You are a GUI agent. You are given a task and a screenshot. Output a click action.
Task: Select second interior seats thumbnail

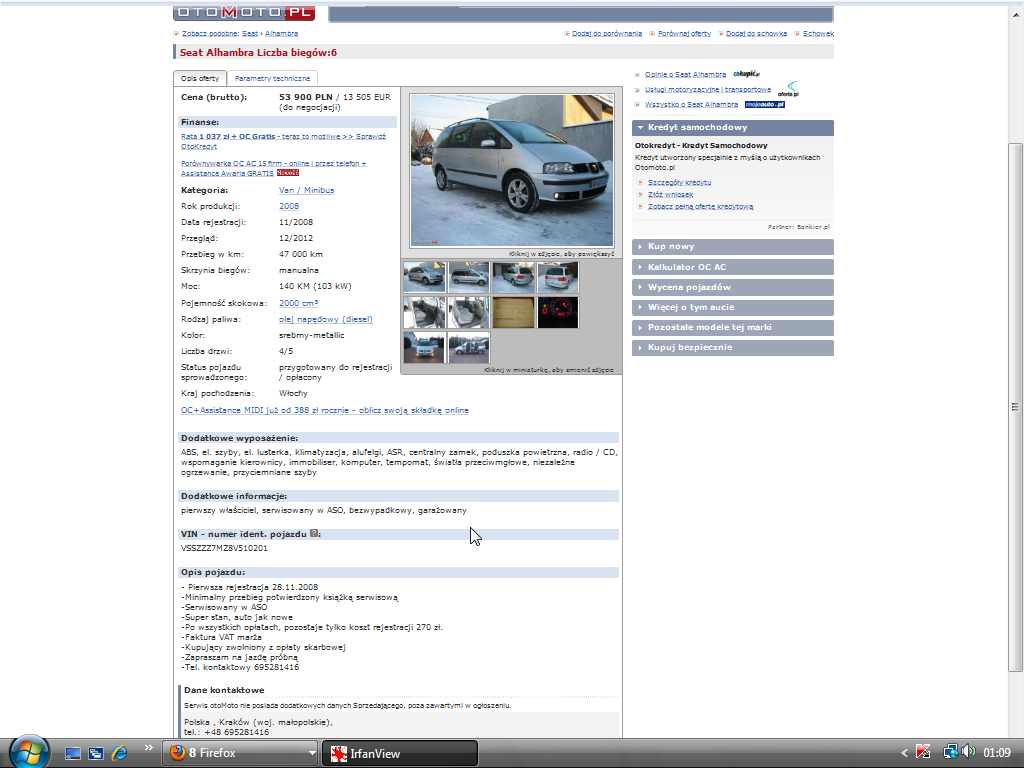(x=469, y=312)
